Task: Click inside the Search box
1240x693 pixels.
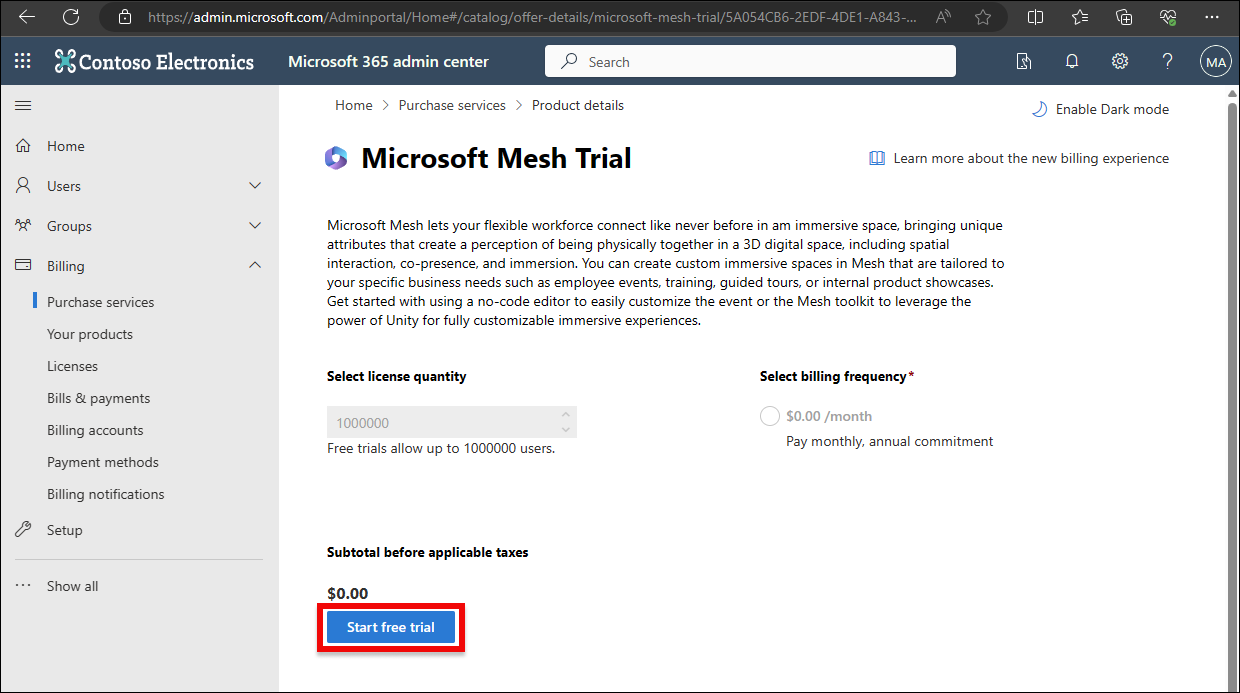Action: 750,61
